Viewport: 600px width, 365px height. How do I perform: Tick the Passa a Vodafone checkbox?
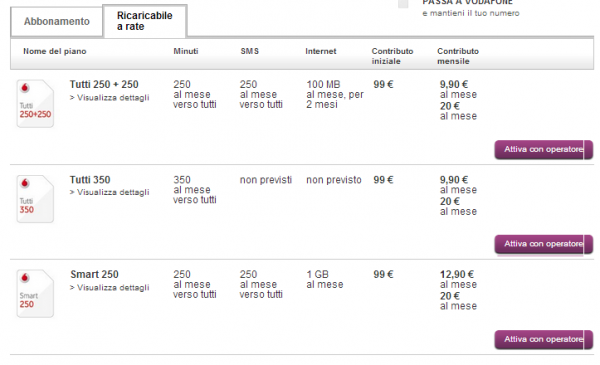403,4
